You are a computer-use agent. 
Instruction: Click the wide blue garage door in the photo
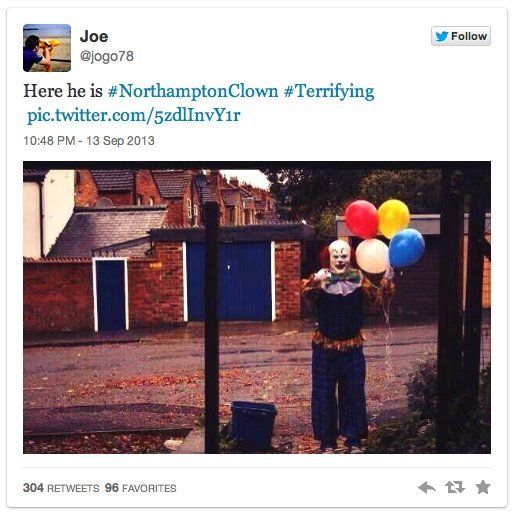coord(229,281)
